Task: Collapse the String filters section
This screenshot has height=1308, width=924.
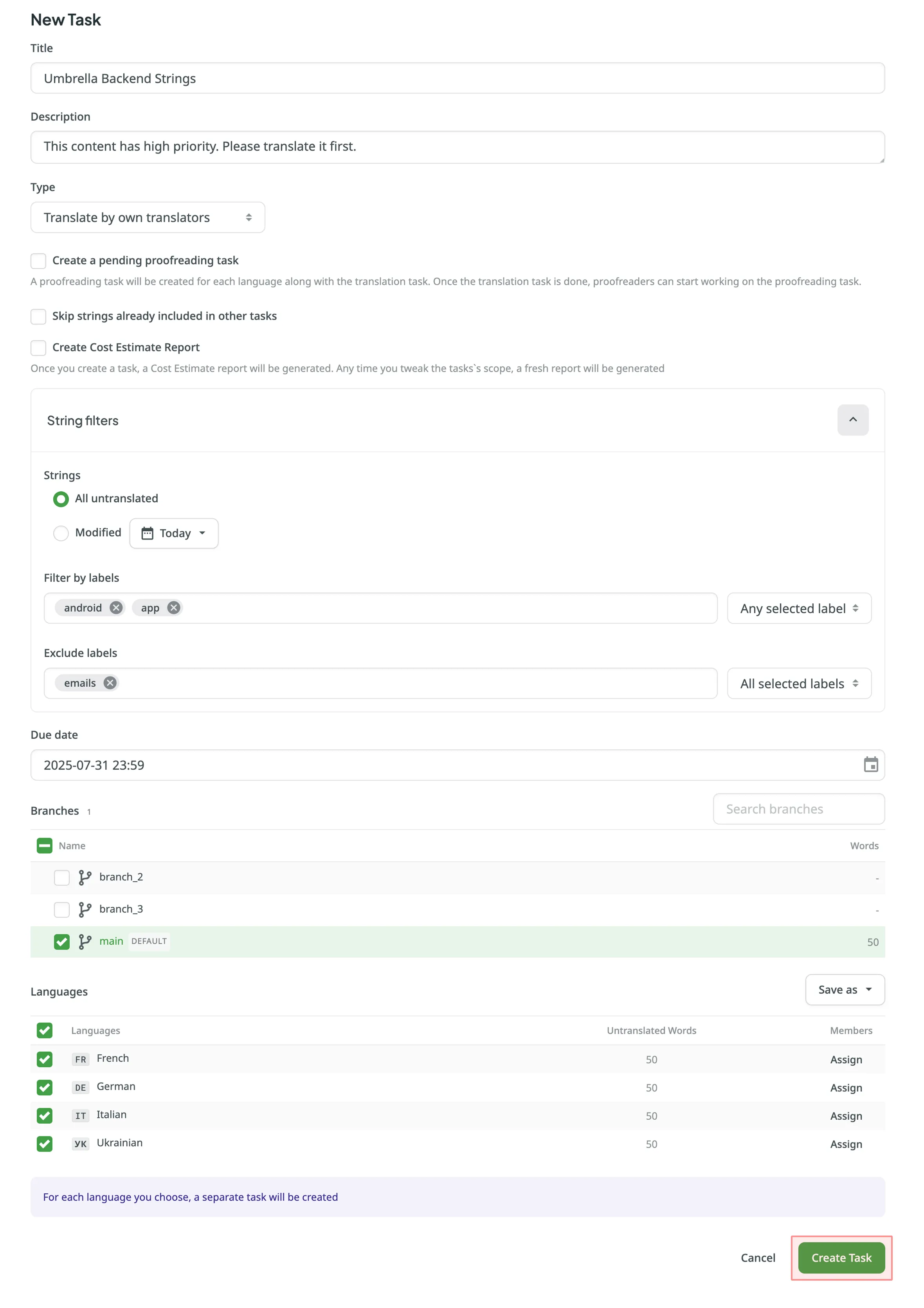Action: [x=852, y=420]
